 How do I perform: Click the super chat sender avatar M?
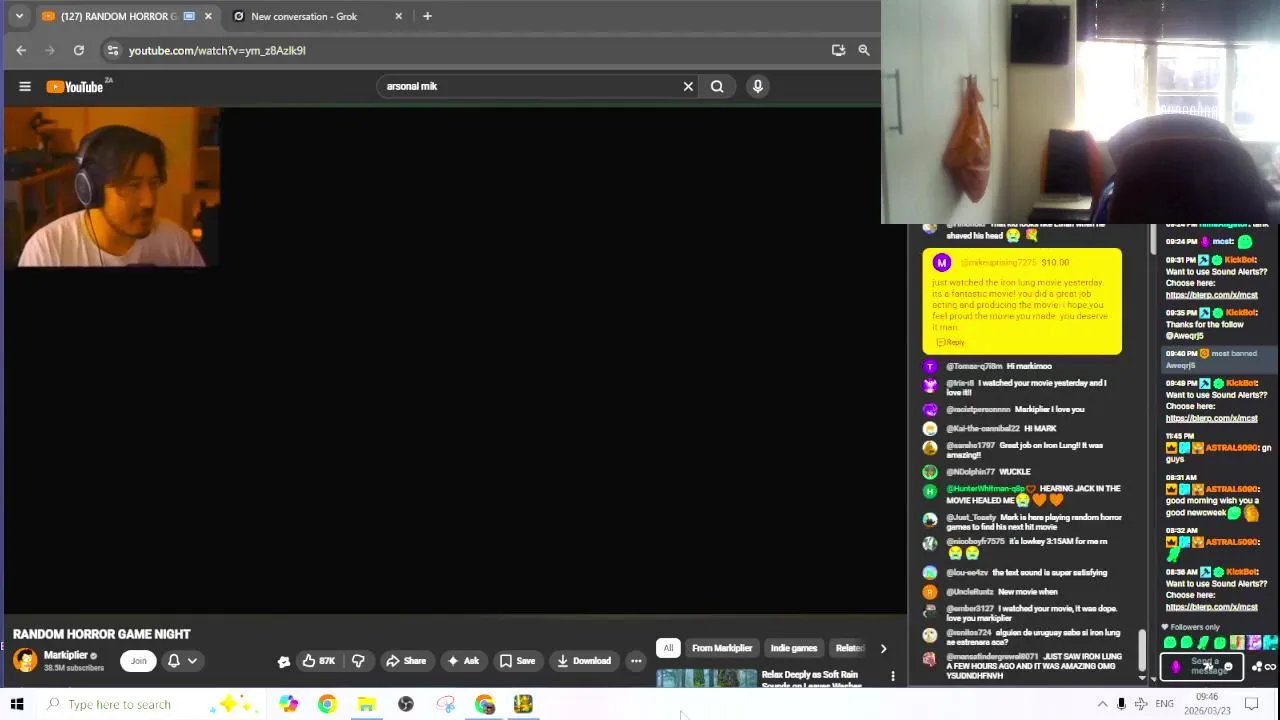(941, 263)
